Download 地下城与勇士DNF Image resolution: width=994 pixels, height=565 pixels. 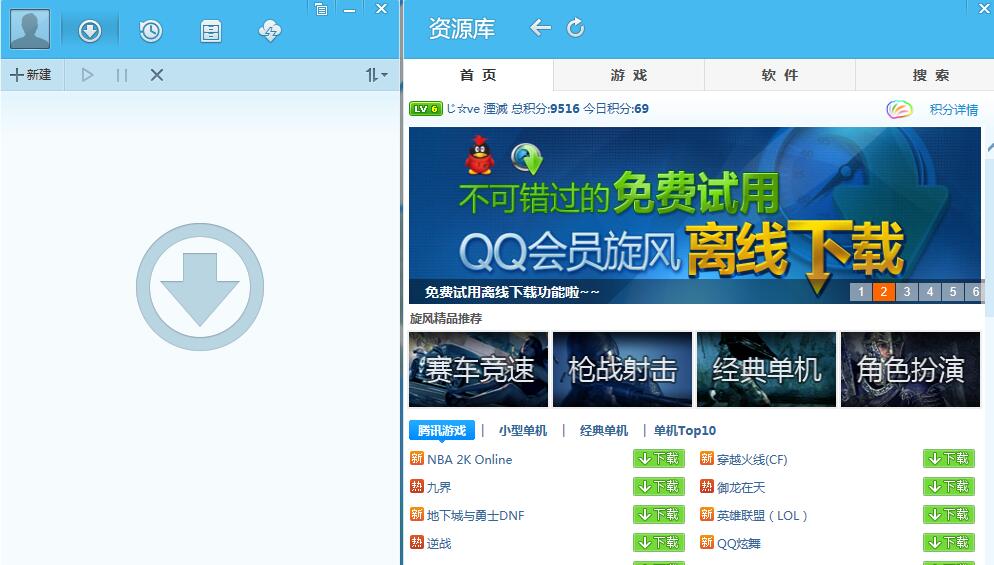tap(659, 514)
